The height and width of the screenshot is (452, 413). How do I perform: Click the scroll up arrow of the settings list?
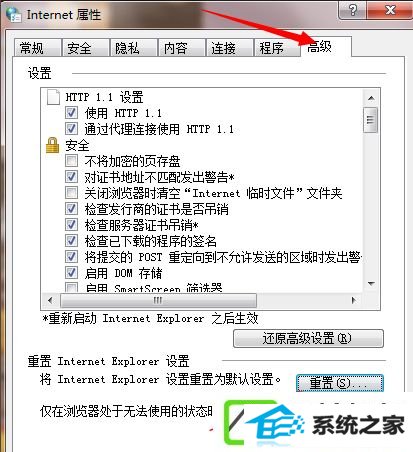371,98
